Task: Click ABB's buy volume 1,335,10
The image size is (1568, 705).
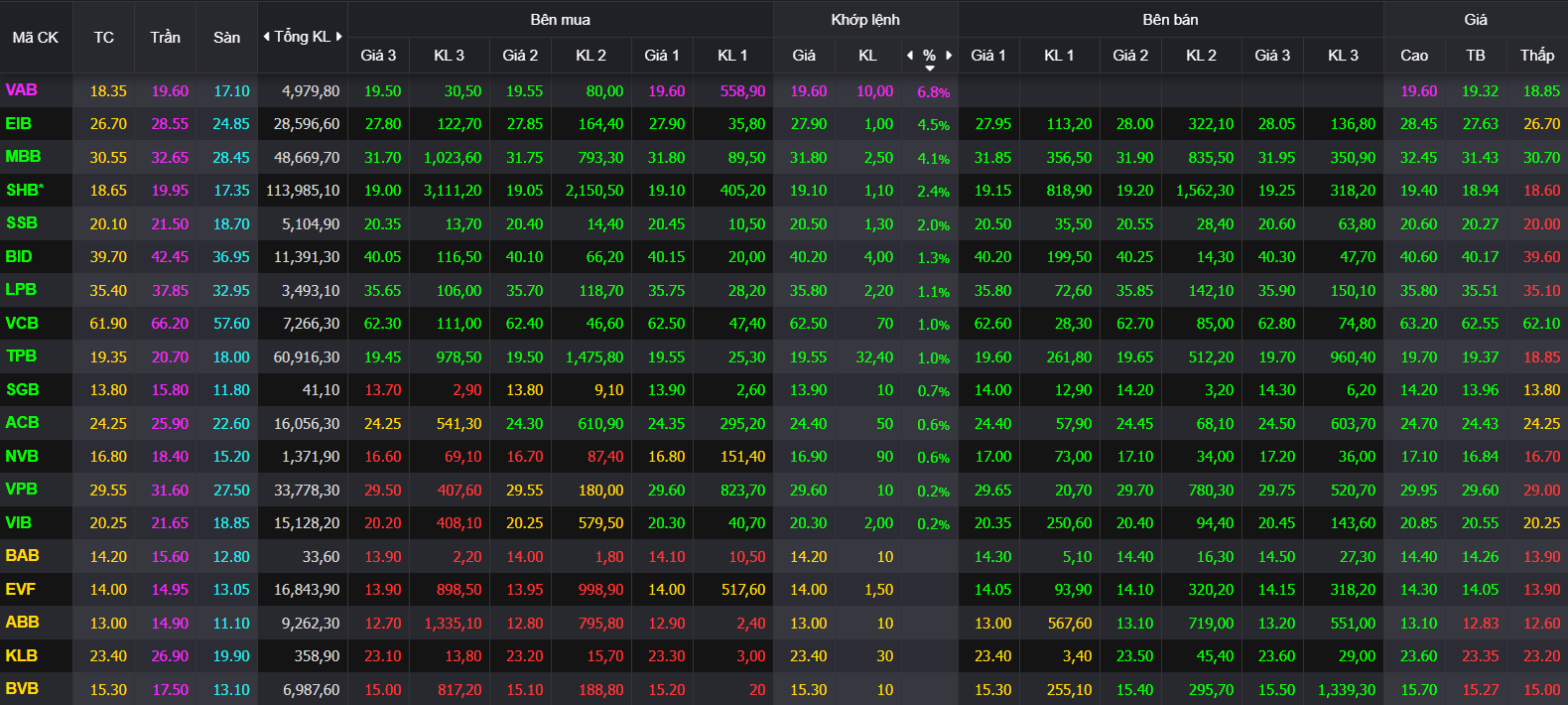Action: pyautogui.click(x=453, y=624)
